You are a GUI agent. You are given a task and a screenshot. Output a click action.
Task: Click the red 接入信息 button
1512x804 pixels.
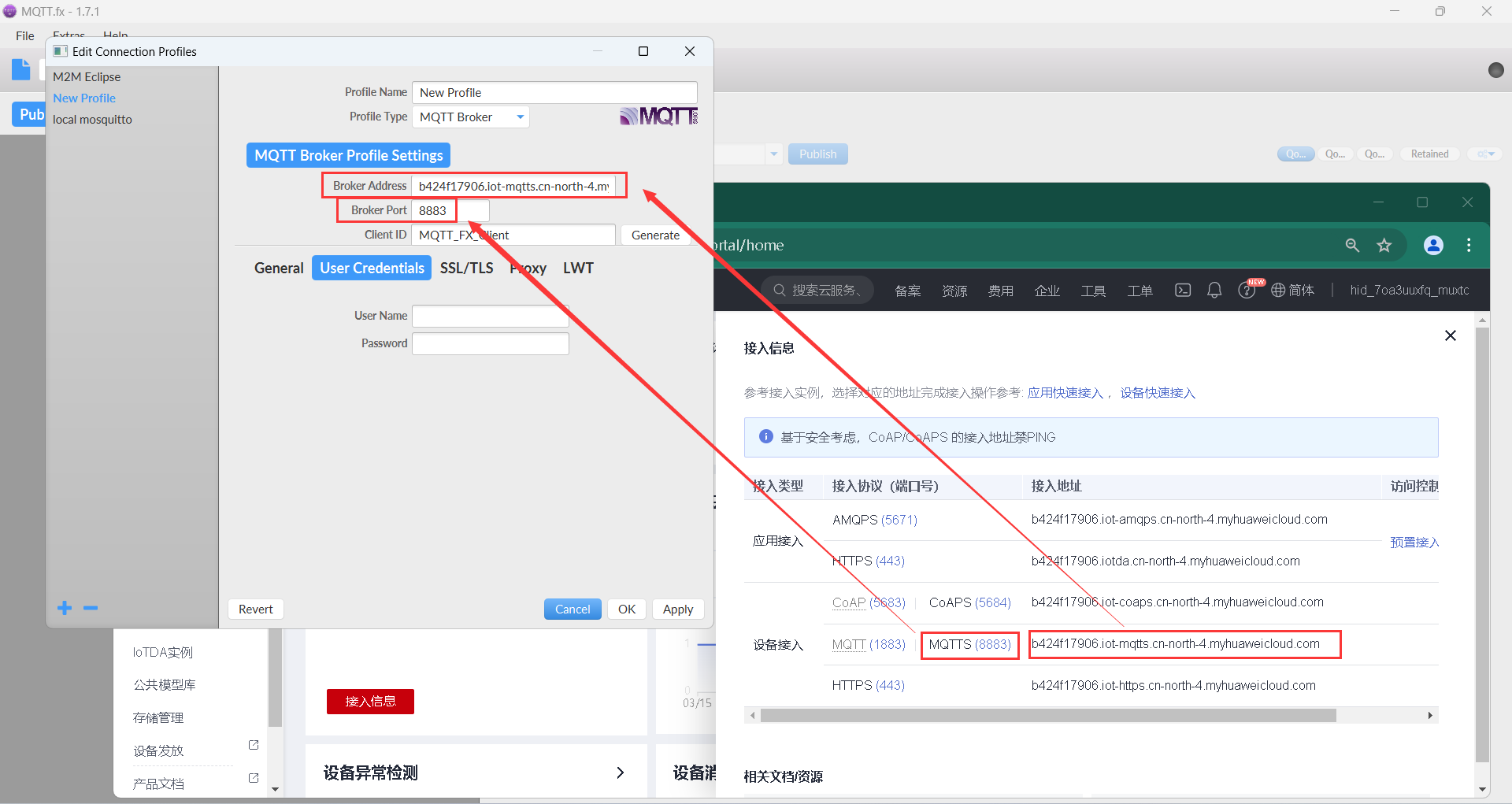[370, 701]
